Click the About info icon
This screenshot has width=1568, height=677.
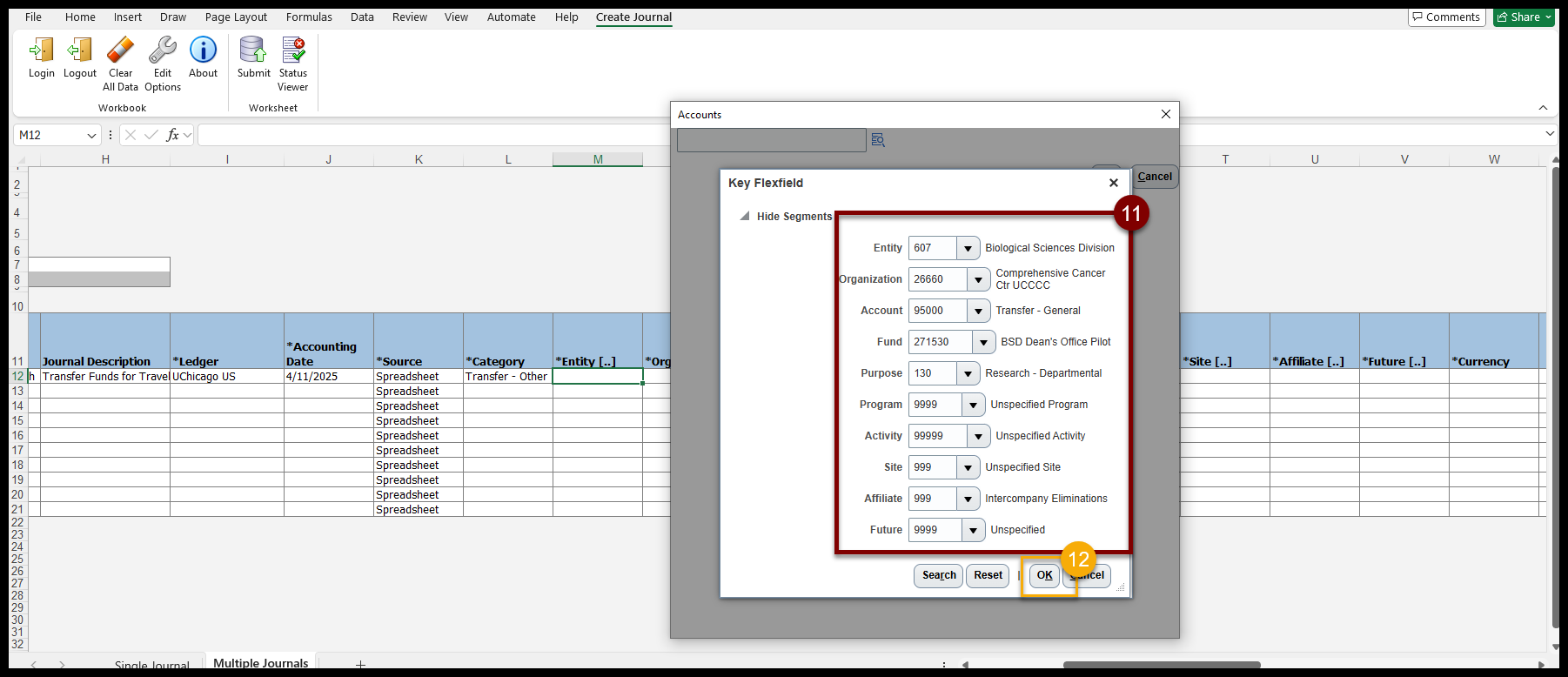pos(203,51)
